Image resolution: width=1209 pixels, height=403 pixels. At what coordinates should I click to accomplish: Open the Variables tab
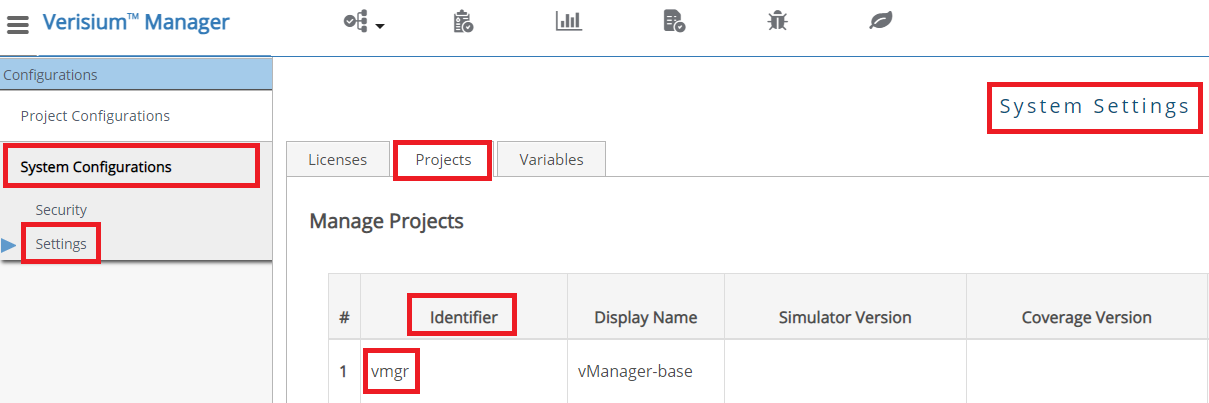[x=551, y=160]
